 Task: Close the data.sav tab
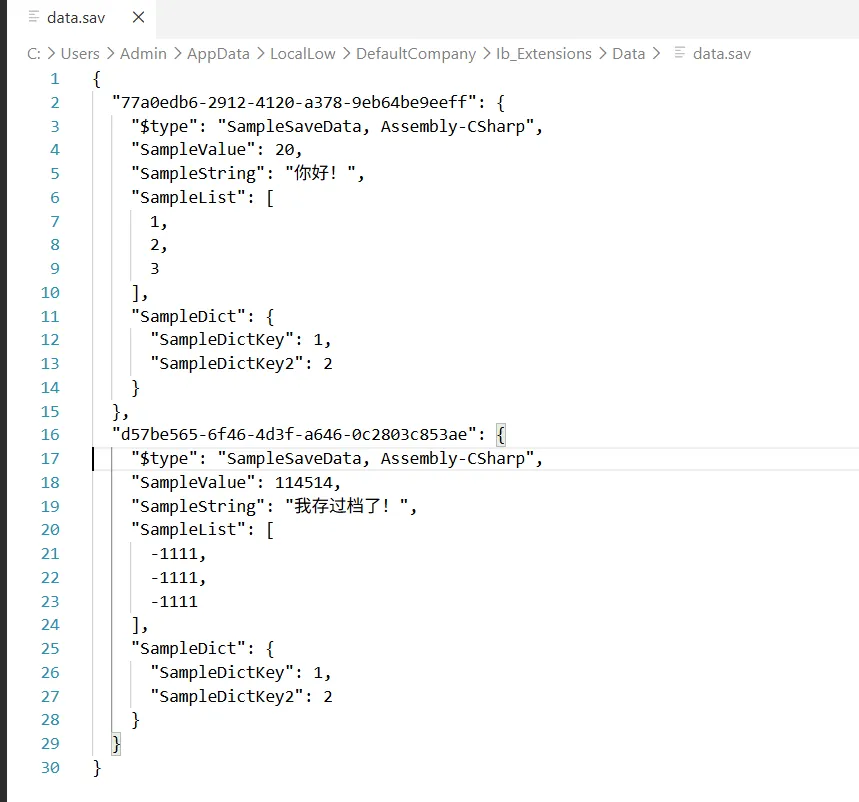click(x=139, y=18)
